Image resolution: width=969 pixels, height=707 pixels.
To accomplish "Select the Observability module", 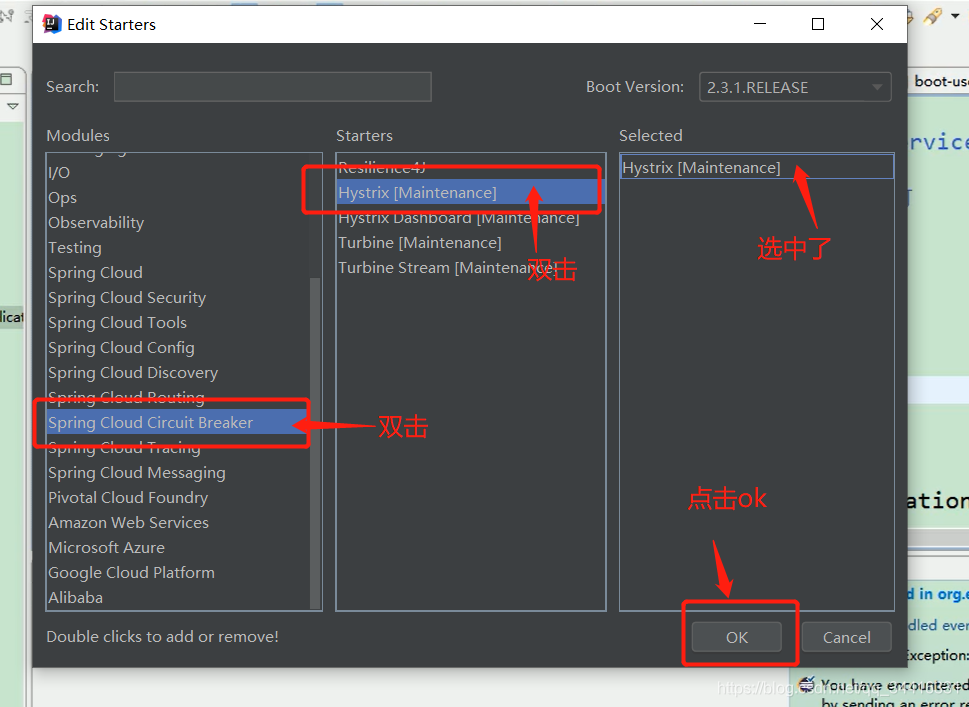I will tap(178, 223).
